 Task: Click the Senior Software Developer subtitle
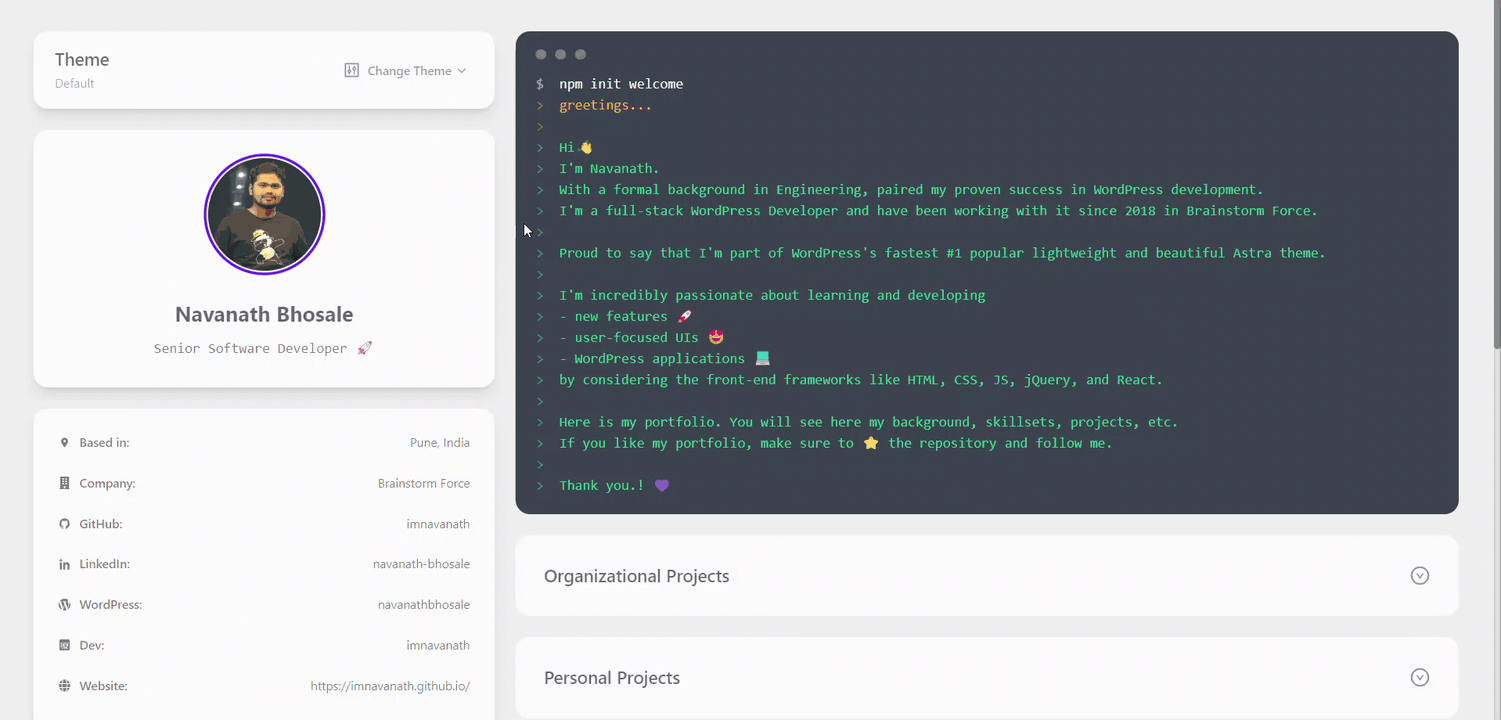pyautogui.click(x=263, y=348)
